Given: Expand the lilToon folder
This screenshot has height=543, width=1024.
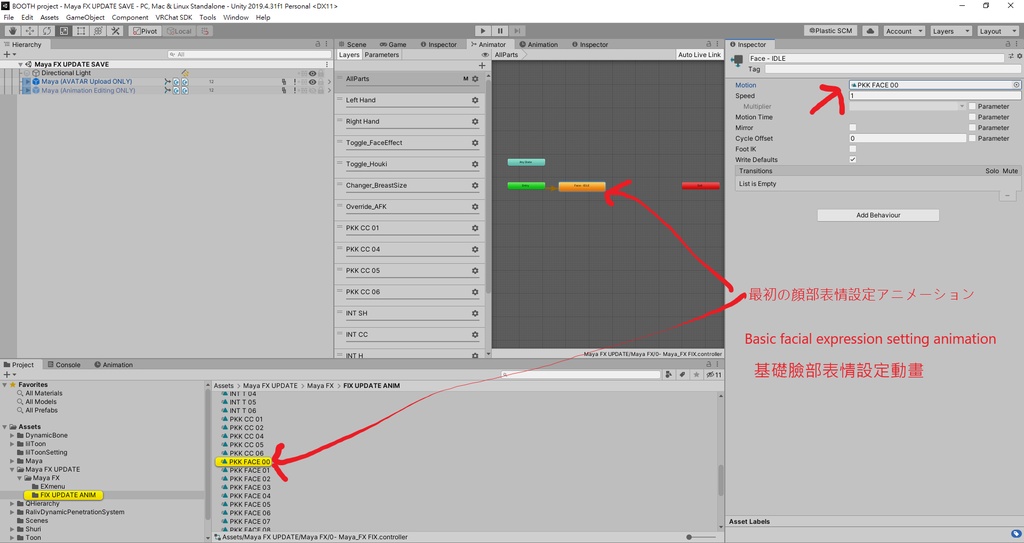Looking at the screenshot, I should pos(12,444).
